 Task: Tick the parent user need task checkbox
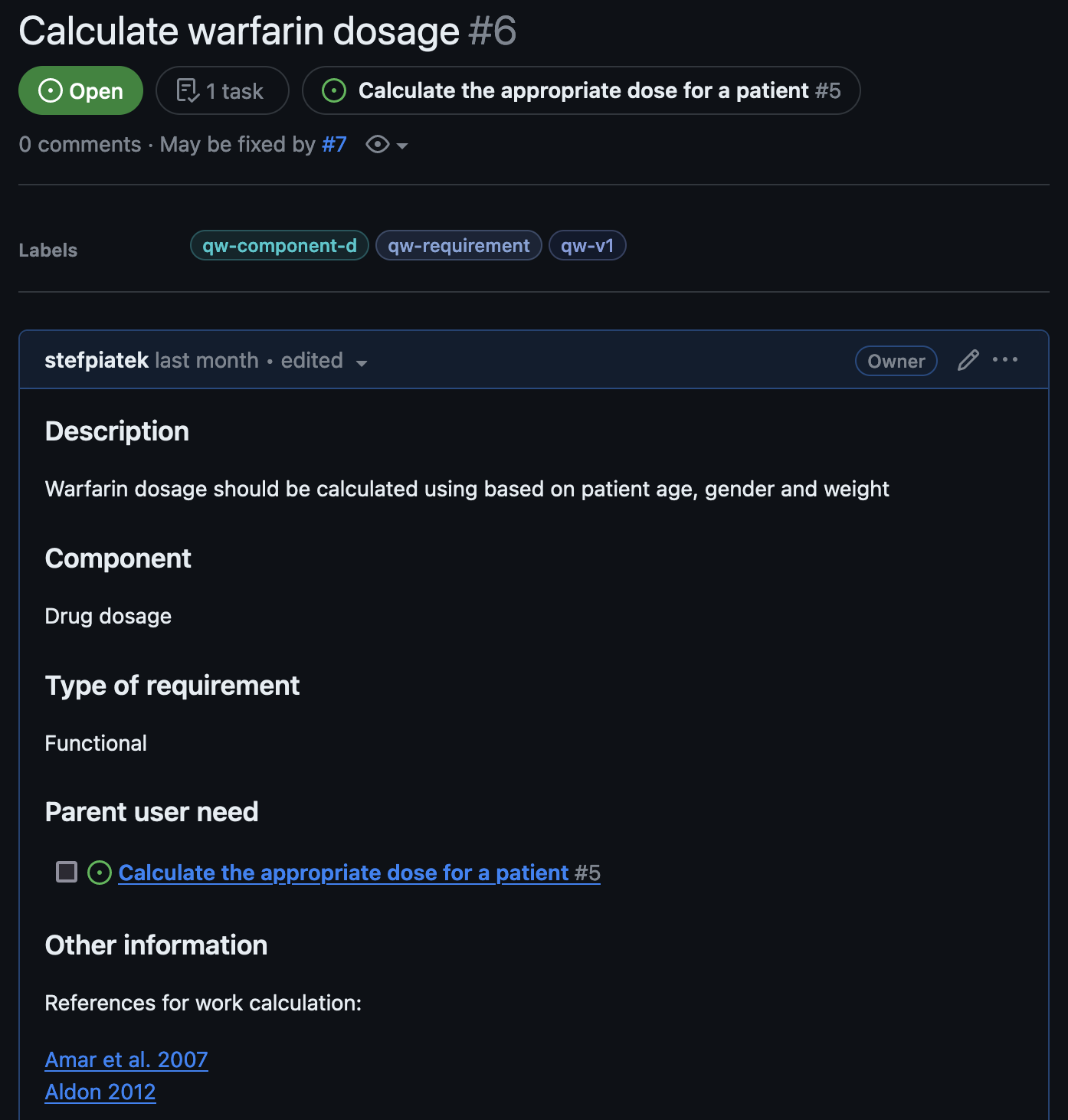click(67, 872)
